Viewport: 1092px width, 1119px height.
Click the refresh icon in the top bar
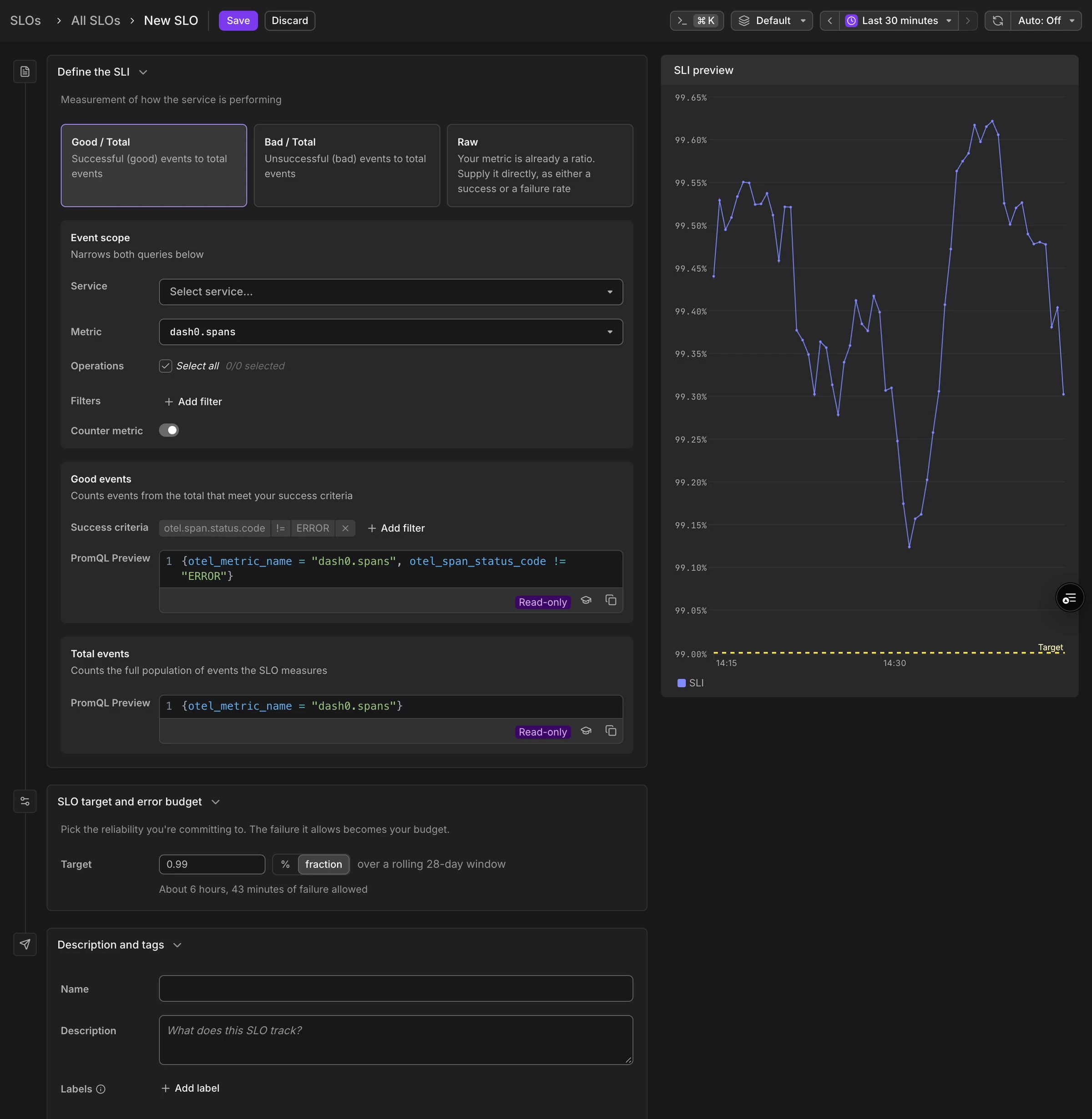click(998, 20)
